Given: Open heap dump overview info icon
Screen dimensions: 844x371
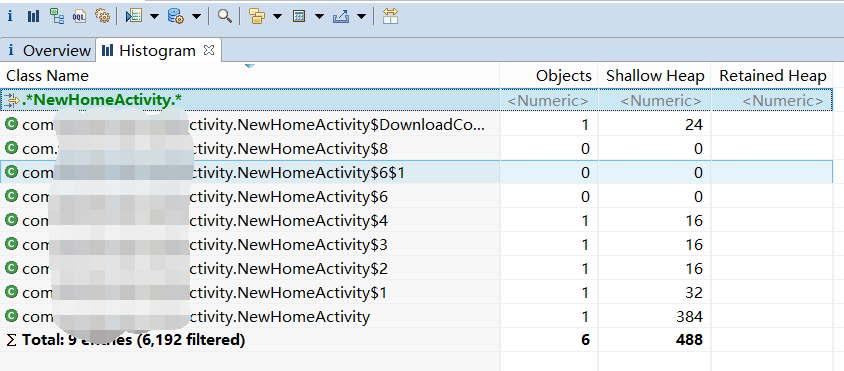Looking at the screenshot, I should 10,16.
